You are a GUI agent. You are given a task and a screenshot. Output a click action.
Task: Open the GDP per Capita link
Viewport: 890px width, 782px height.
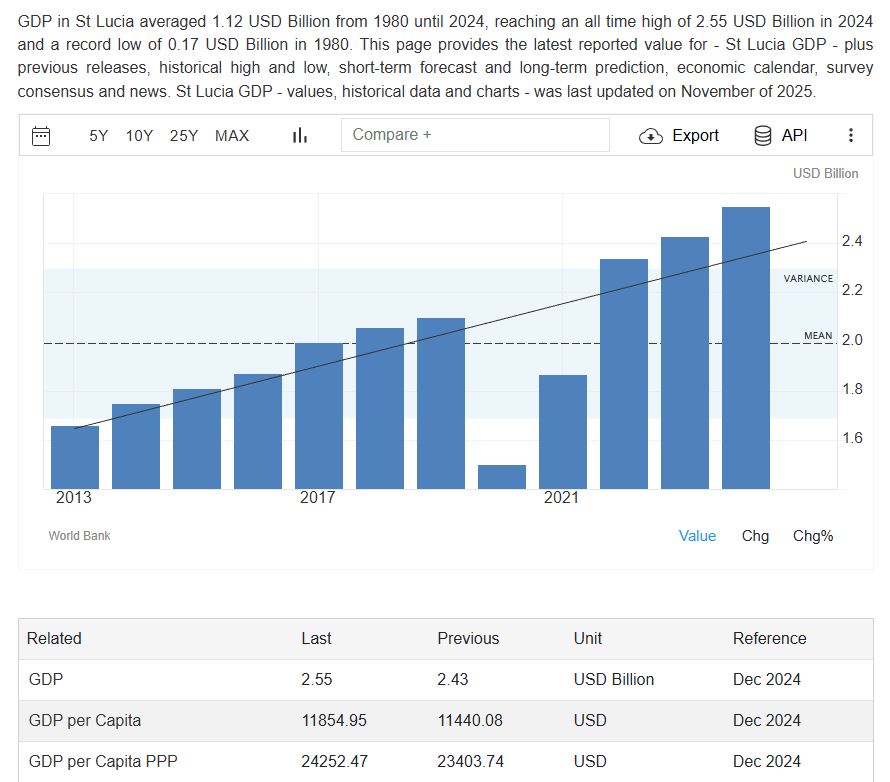coord(85,720)
